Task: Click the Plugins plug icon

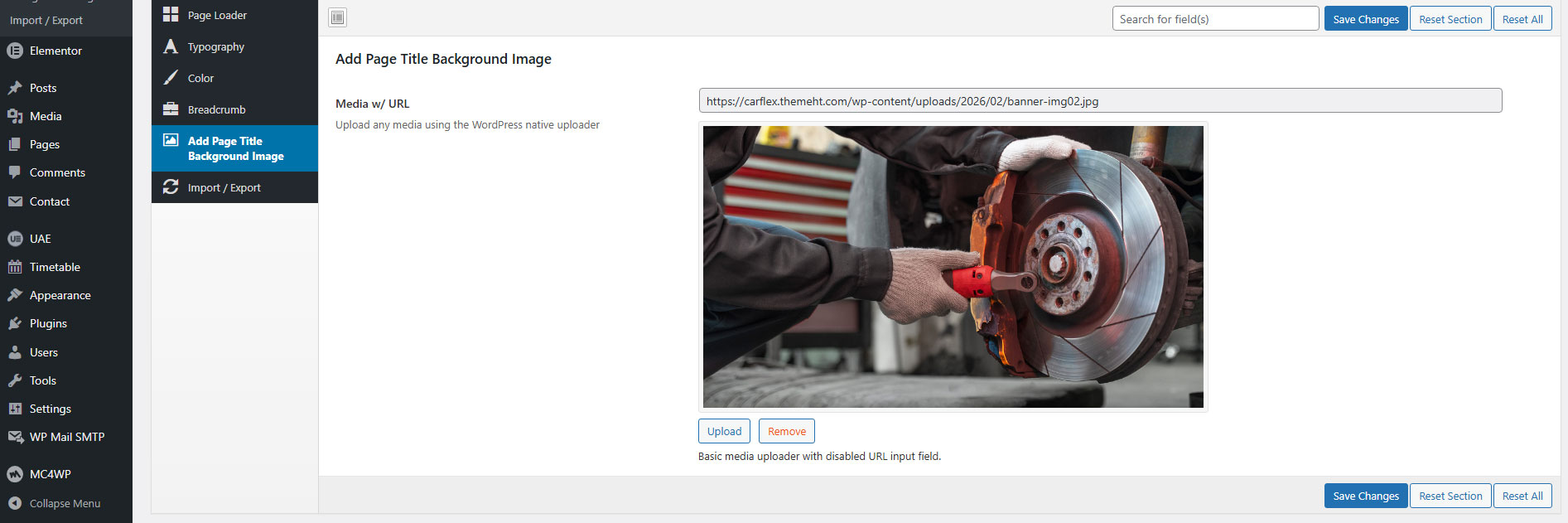Action: 15,323
